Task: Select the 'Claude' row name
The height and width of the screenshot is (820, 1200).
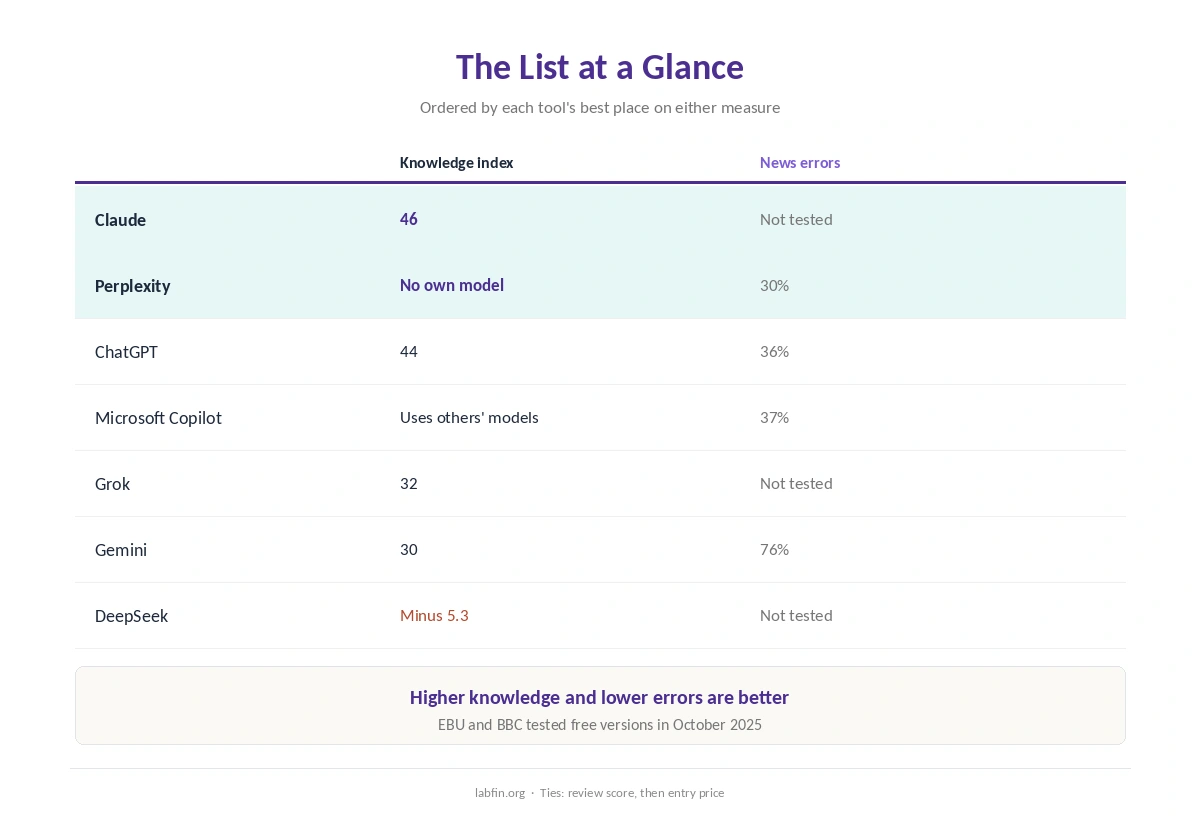Action: [120, 220]
